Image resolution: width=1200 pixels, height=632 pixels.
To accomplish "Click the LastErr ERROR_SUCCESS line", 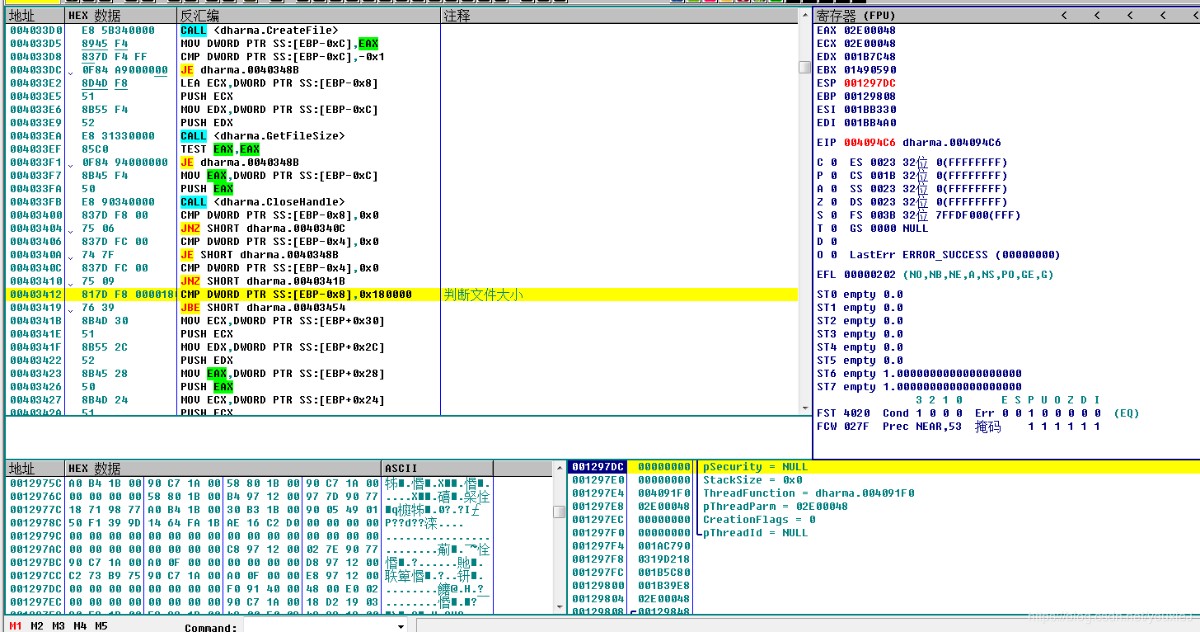I will point(954,255).
